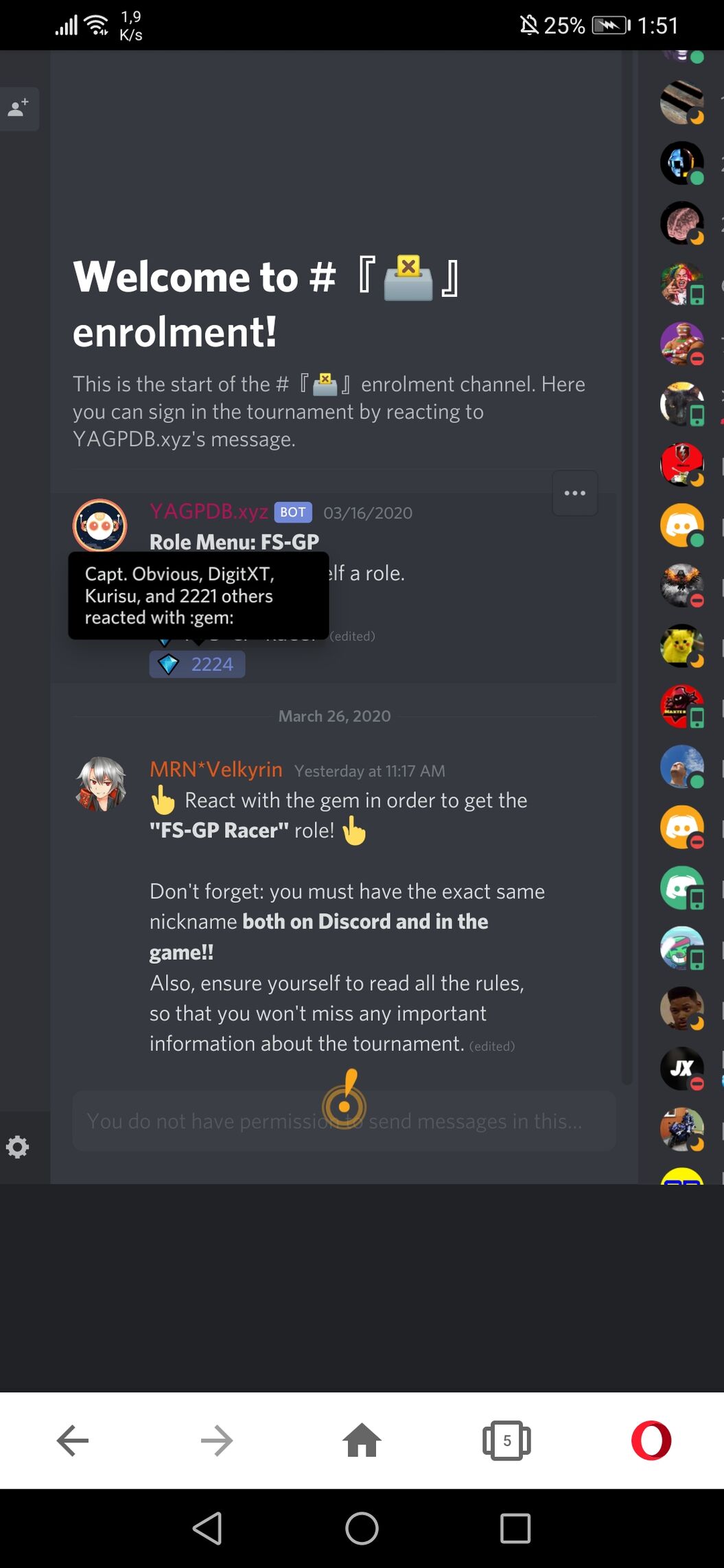Click MRN*Velkyrin's anime avatar
The width and height of the screenshot is (724, 1568).
point(100,784)
